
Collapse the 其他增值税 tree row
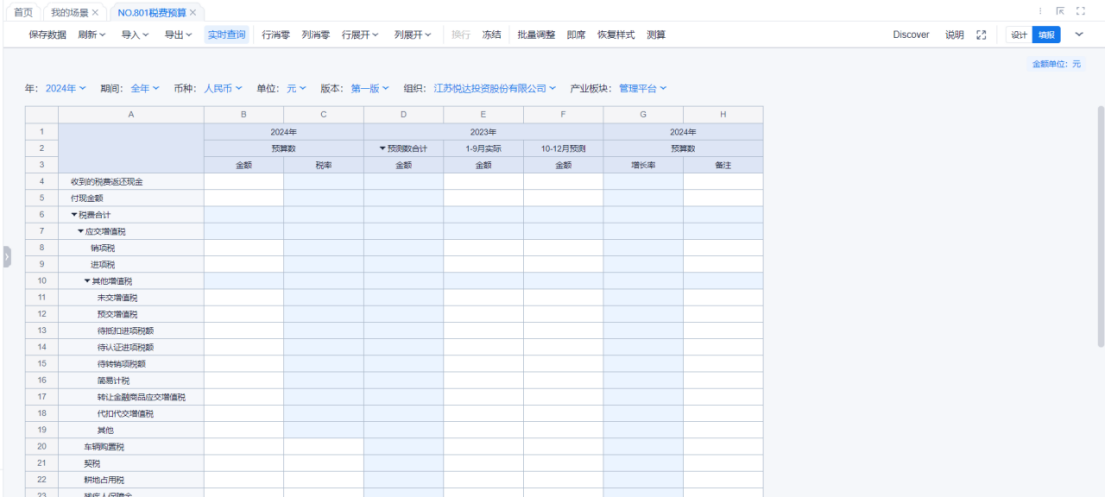(87, 281)
